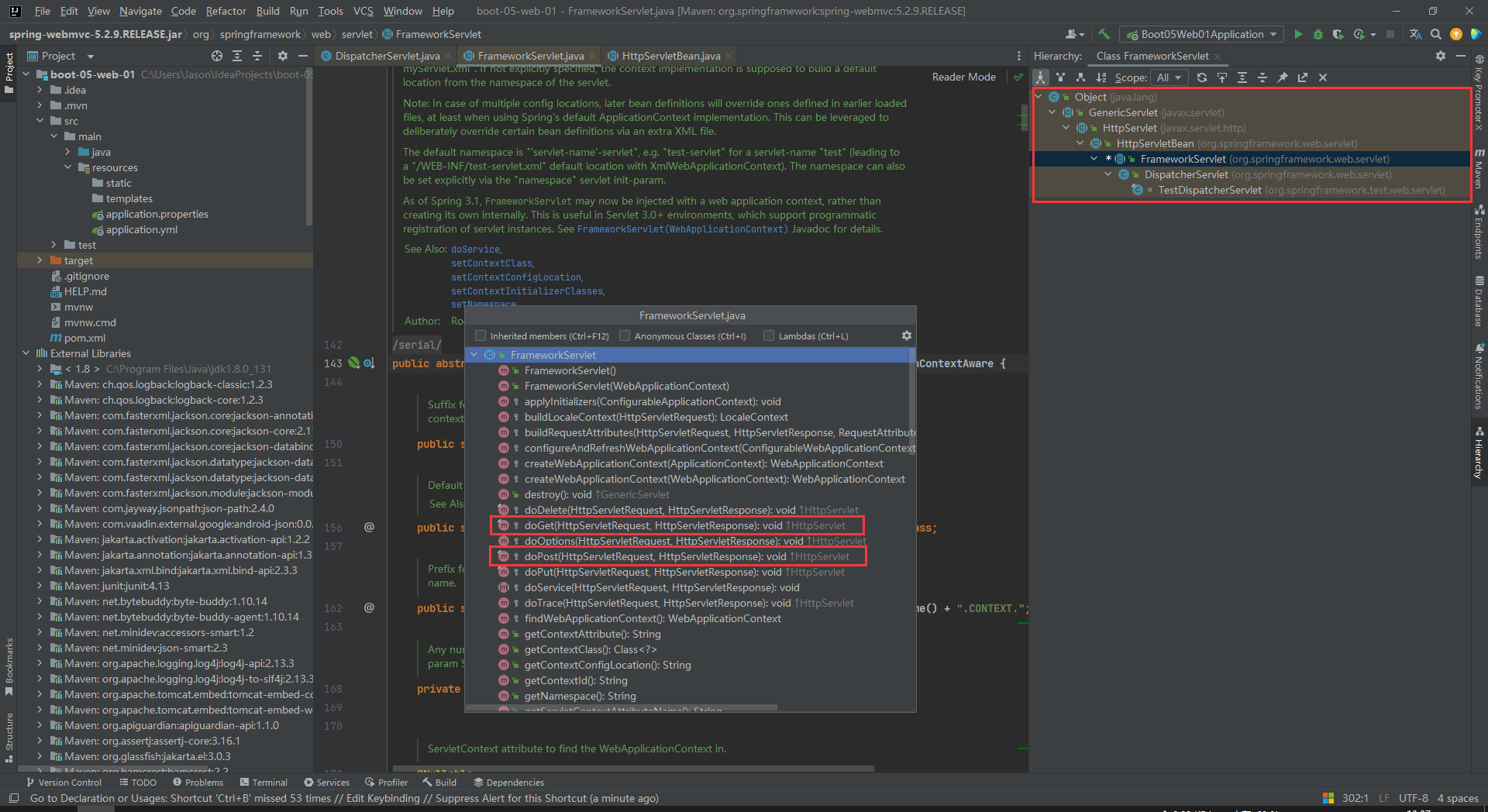Viewport: 1488px width, 812px height.
Task: Open the Scope dropdown in Hierarchy
Action: 1169,77
